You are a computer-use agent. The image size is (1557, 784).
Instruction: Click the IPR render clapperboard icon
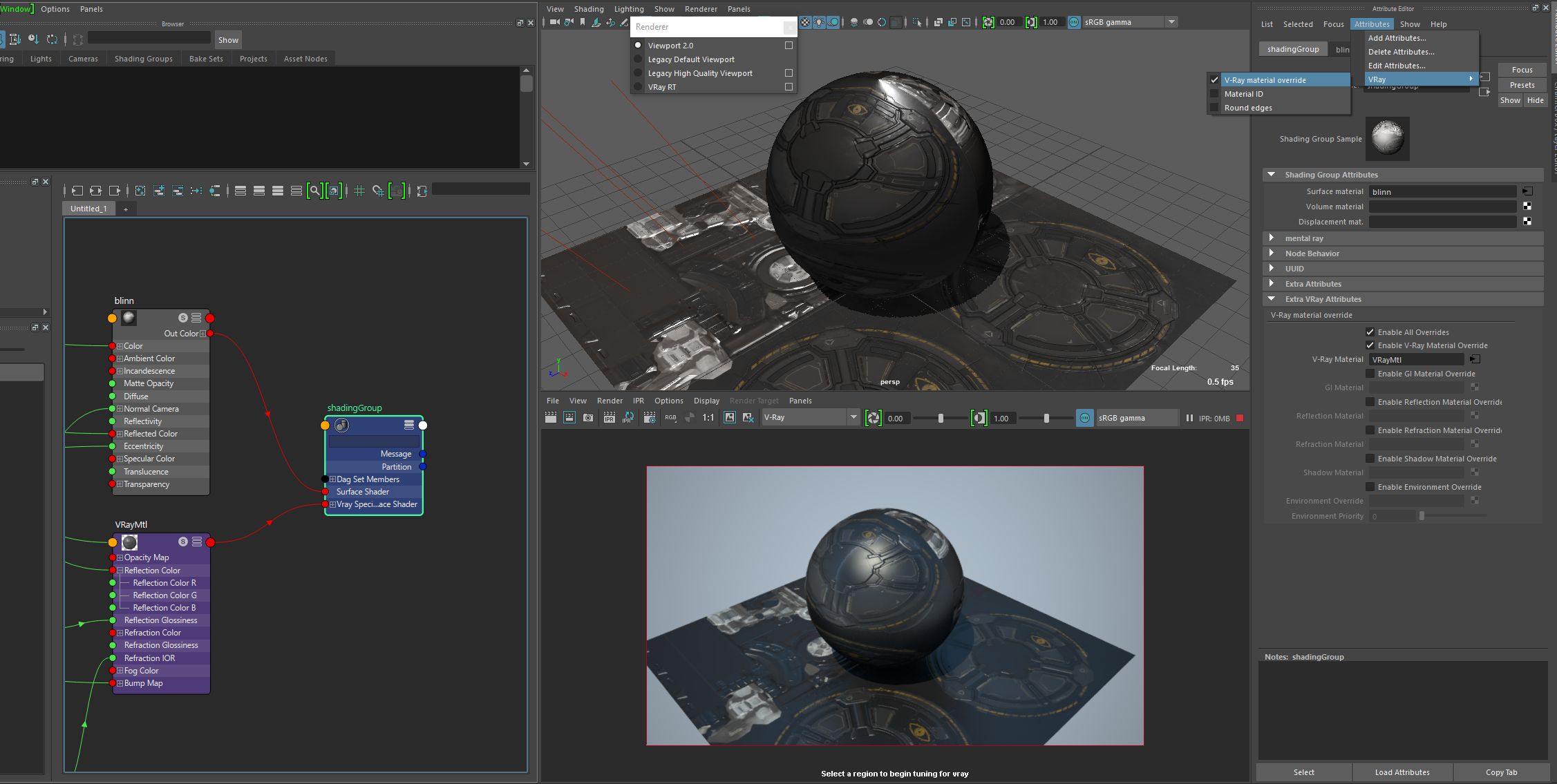point(609,418)
